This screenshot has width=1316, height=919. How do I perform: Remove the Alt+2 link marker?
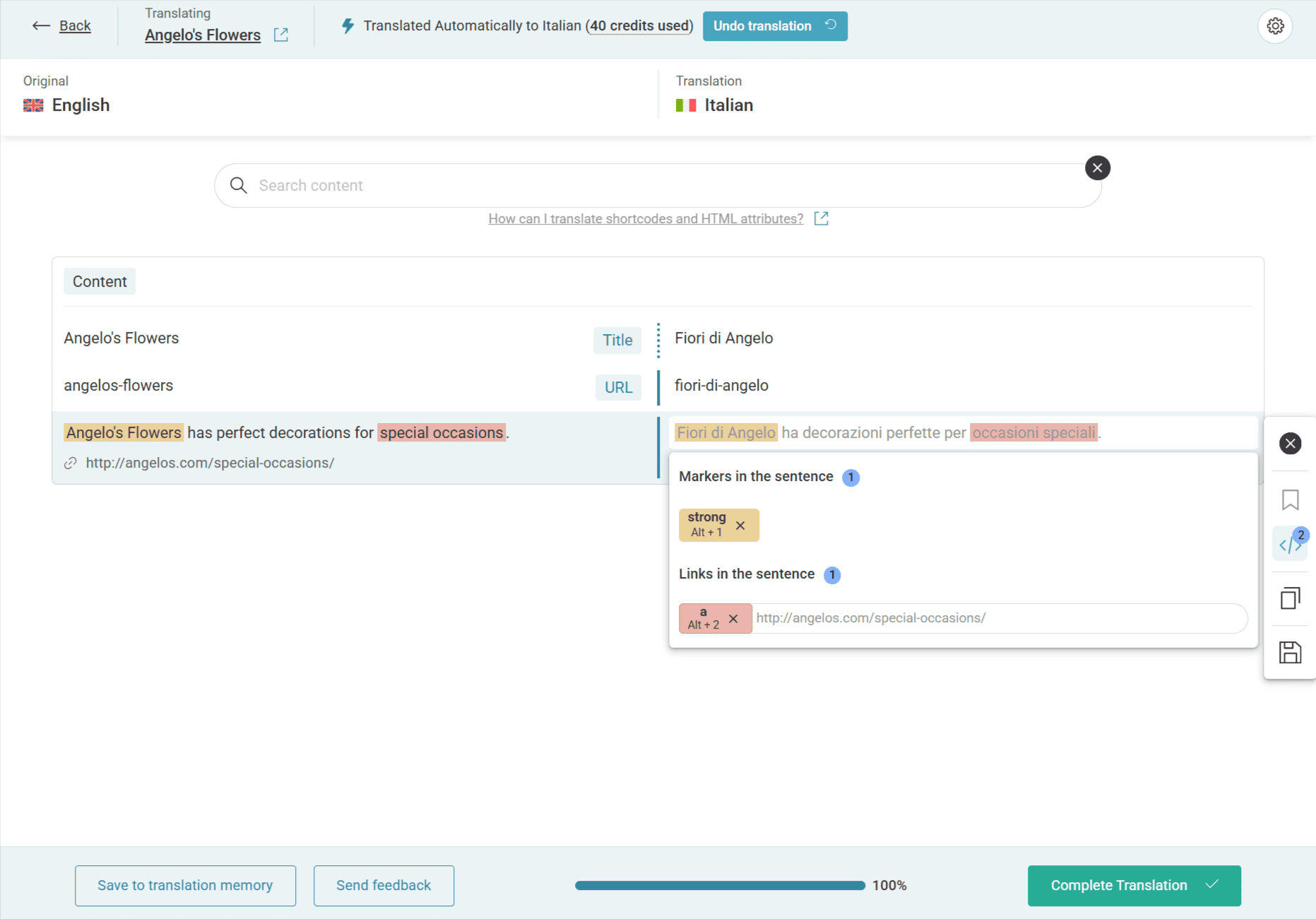click(733, 618)
